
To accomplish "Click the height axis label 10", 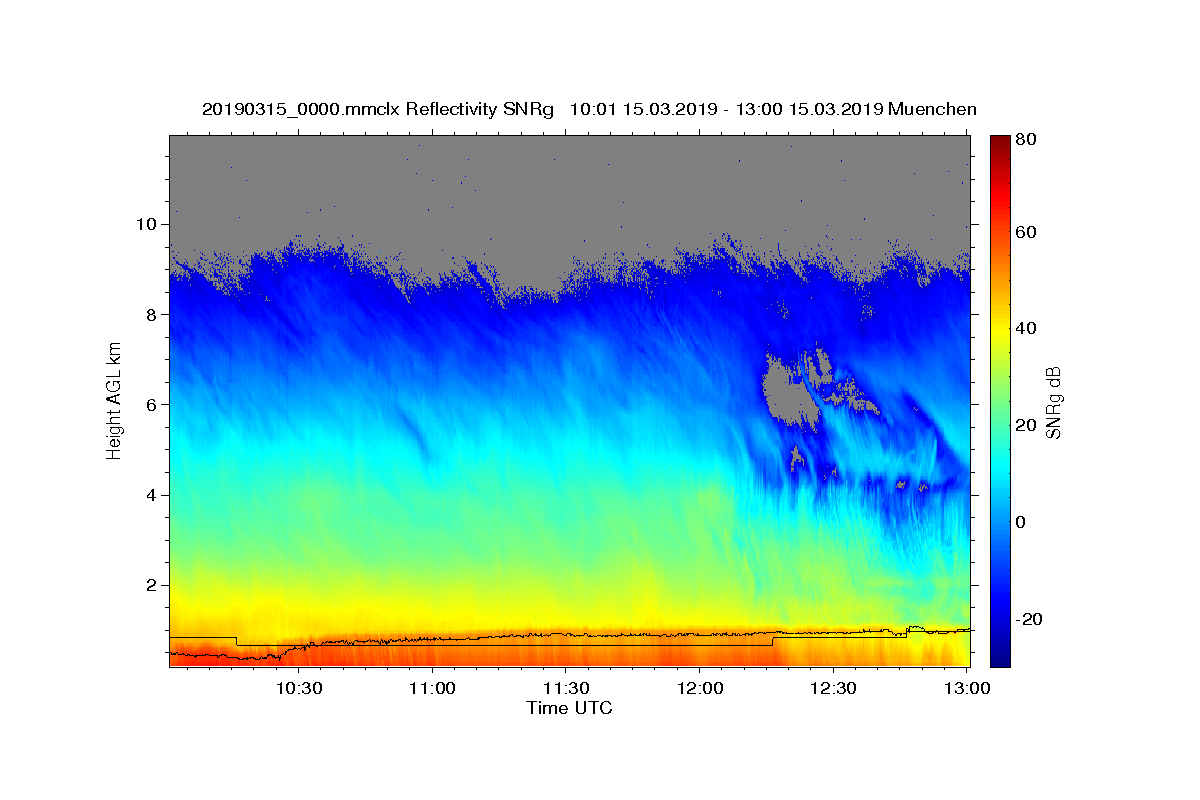I will click(x=148, y=224).
